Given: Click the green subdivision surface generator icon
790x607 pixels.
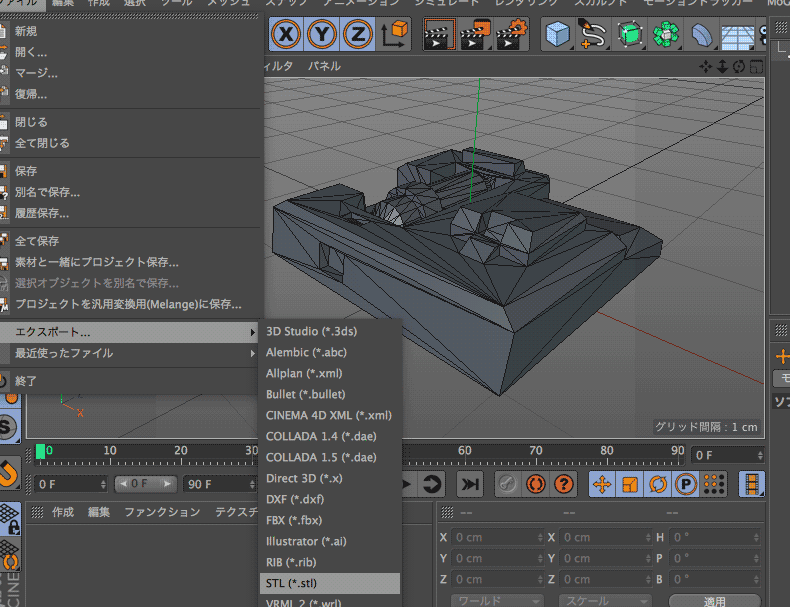Looking at the screenshot, I should pos(629,35).
